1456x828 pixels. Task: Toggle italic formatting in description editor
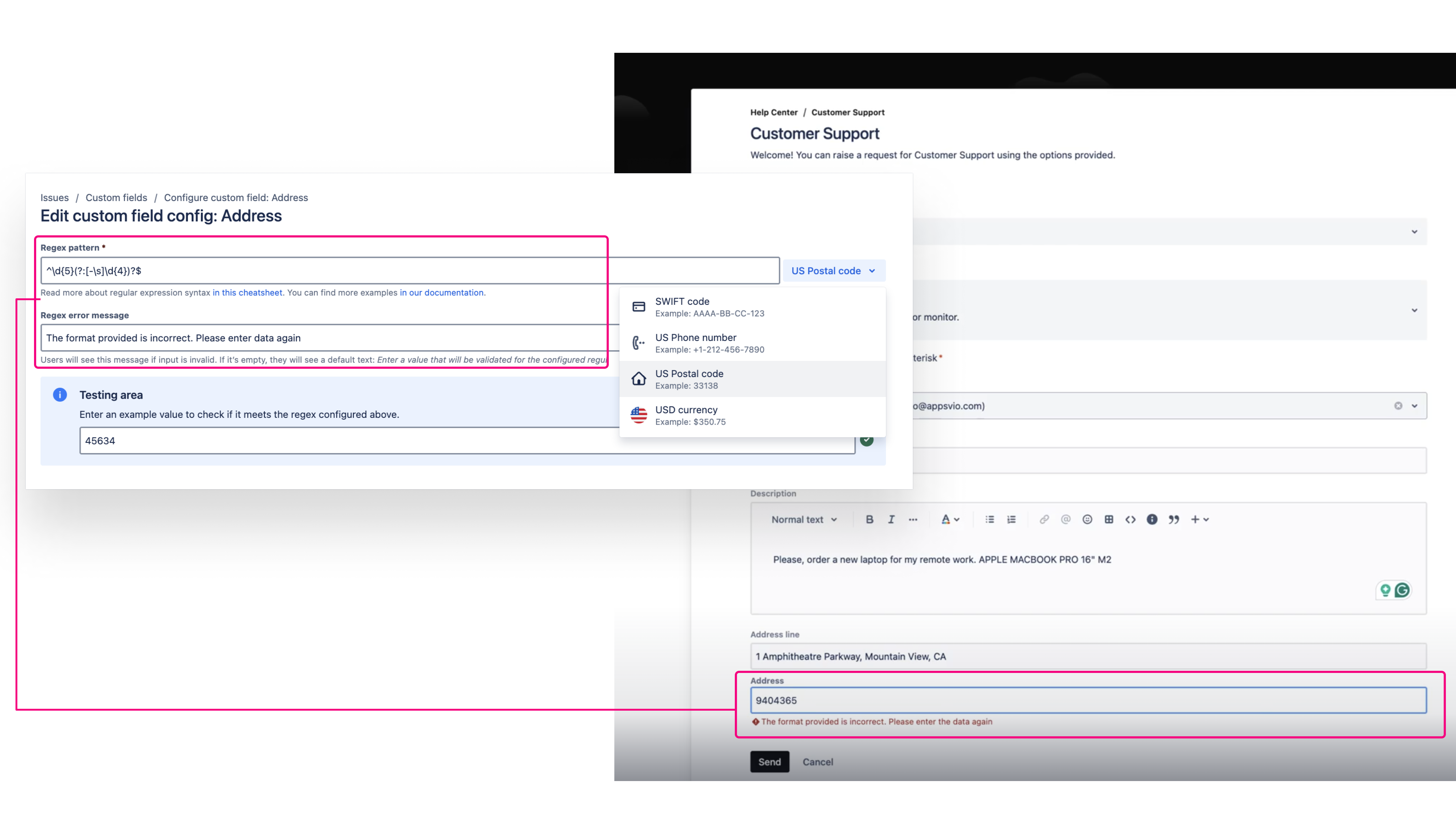pyautogui.click(x=891, y=519)
